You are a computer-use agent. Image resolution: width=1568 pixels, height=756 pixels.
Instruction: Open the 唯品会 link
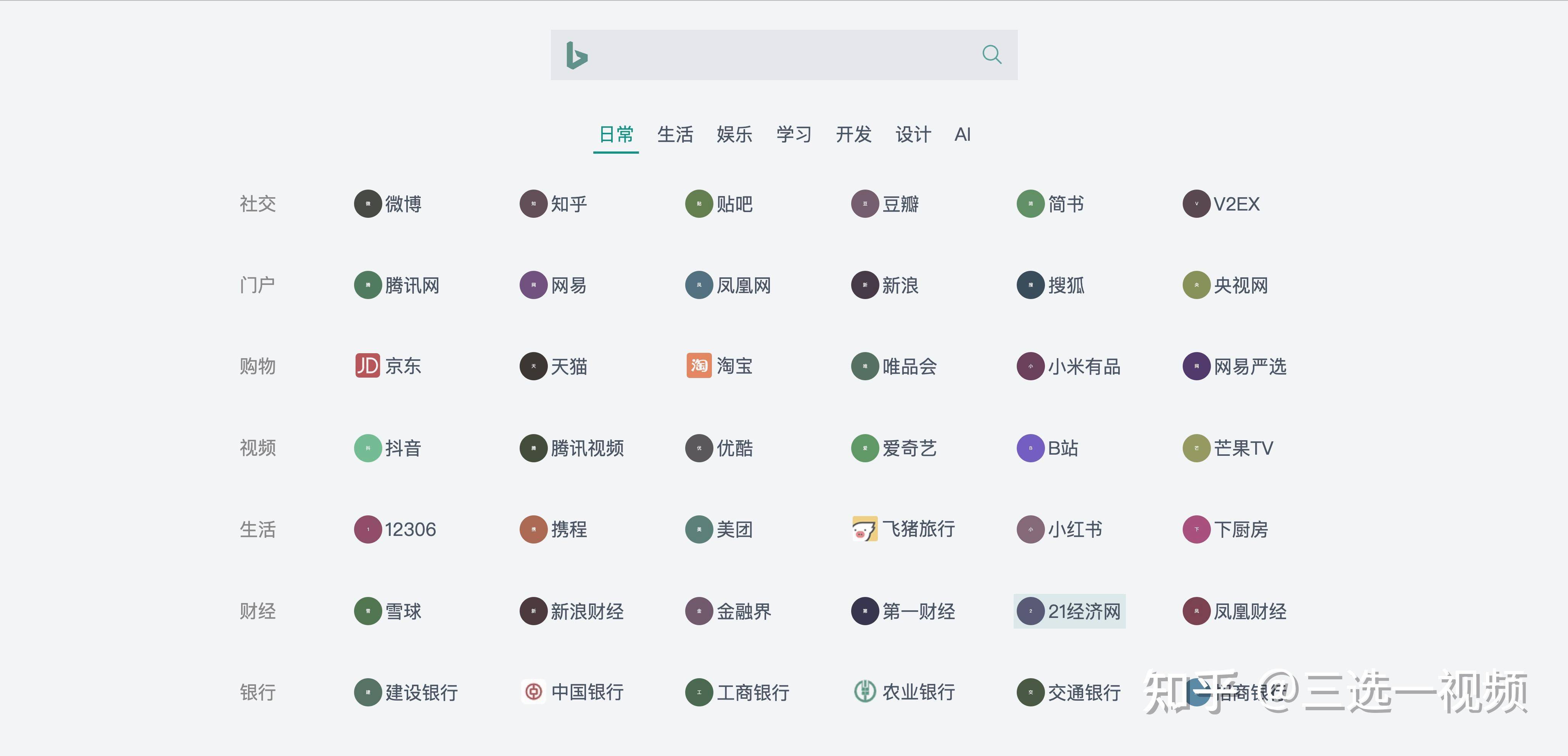(x=894, y=367)
